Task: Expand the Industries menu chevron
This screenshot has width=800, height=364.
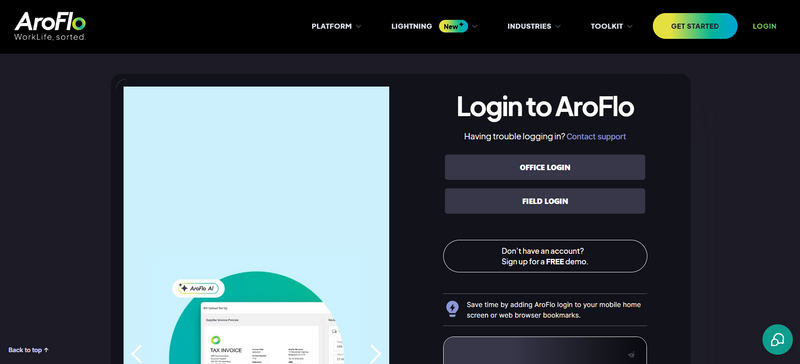Action: pyautogui.click(x=558, y=27)
